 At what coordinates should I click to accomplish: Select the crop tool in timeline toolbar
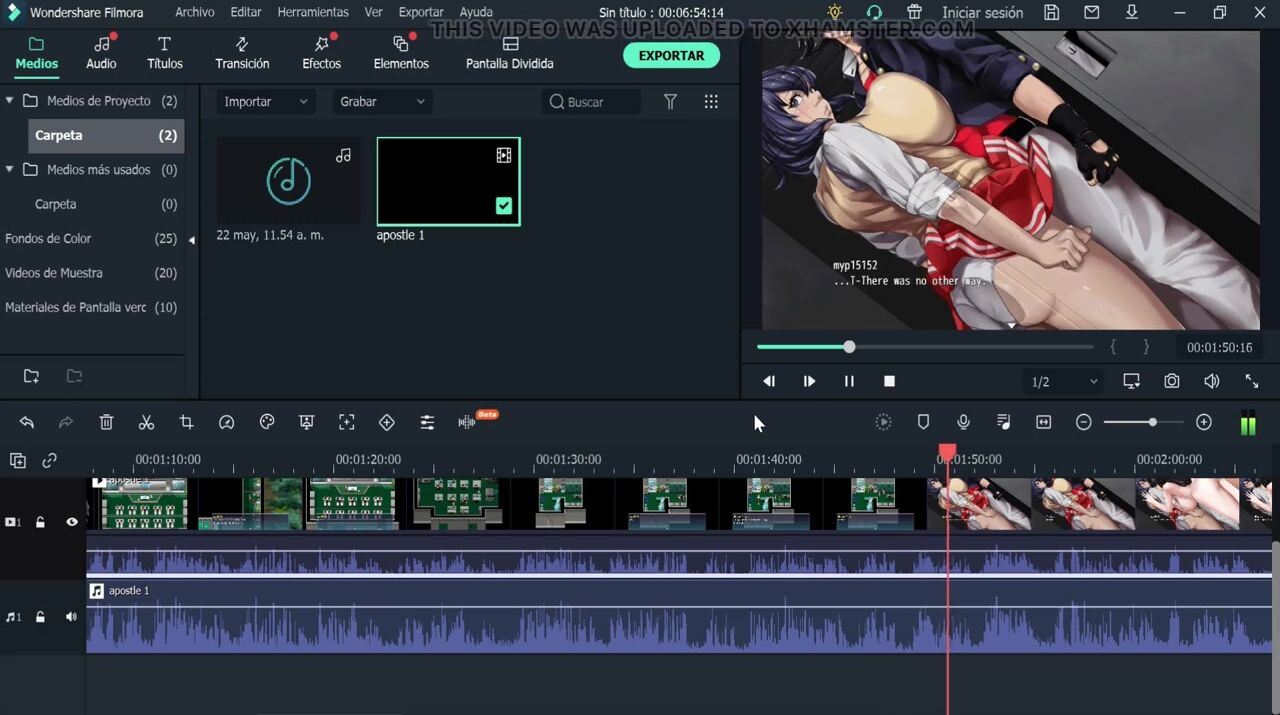(x=186, y=423)
